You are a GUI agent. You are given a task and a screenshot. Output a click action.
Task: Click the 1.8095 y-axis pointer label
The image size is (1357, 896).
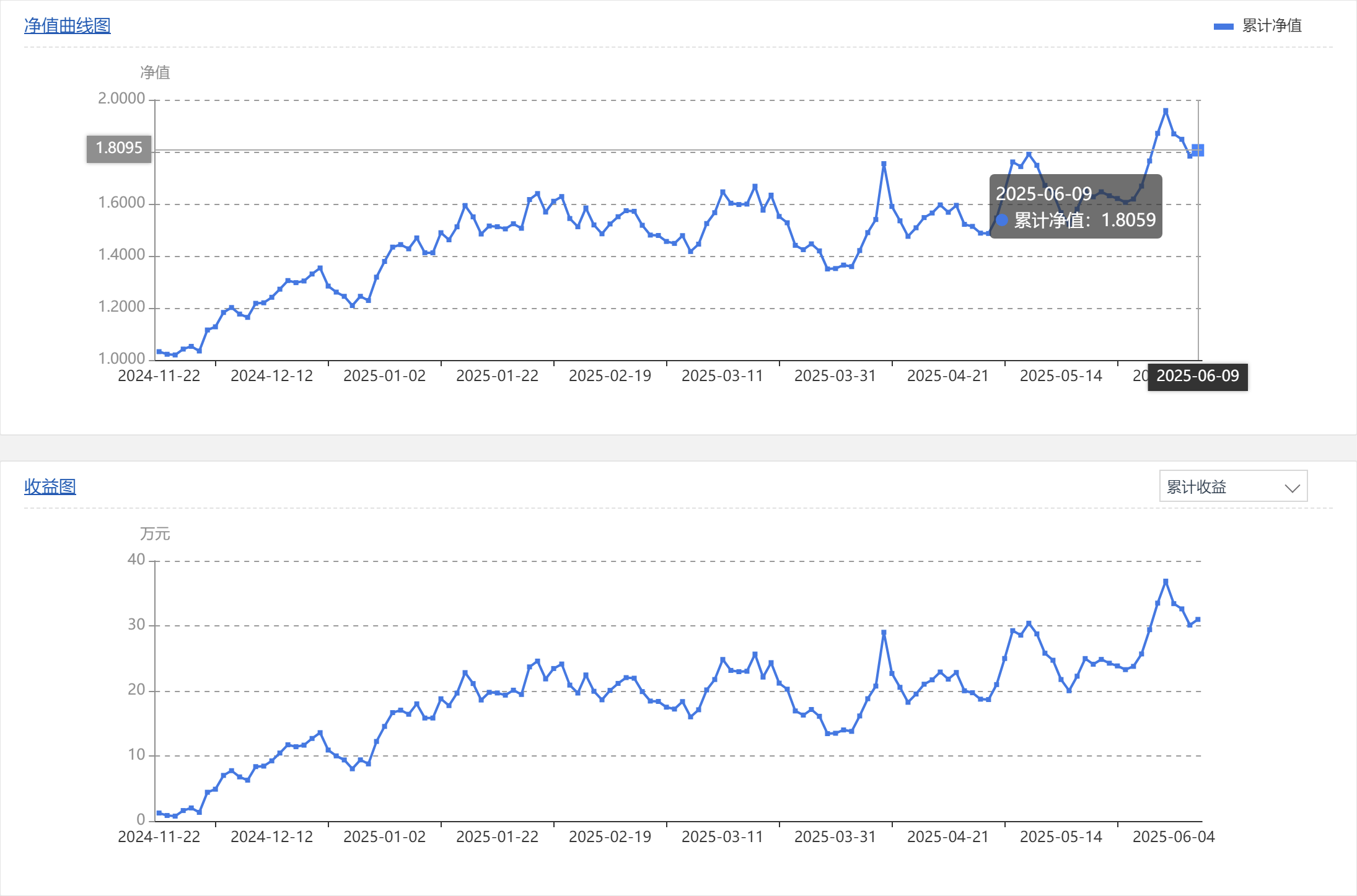pyautogui.click(x=118, y=148)
